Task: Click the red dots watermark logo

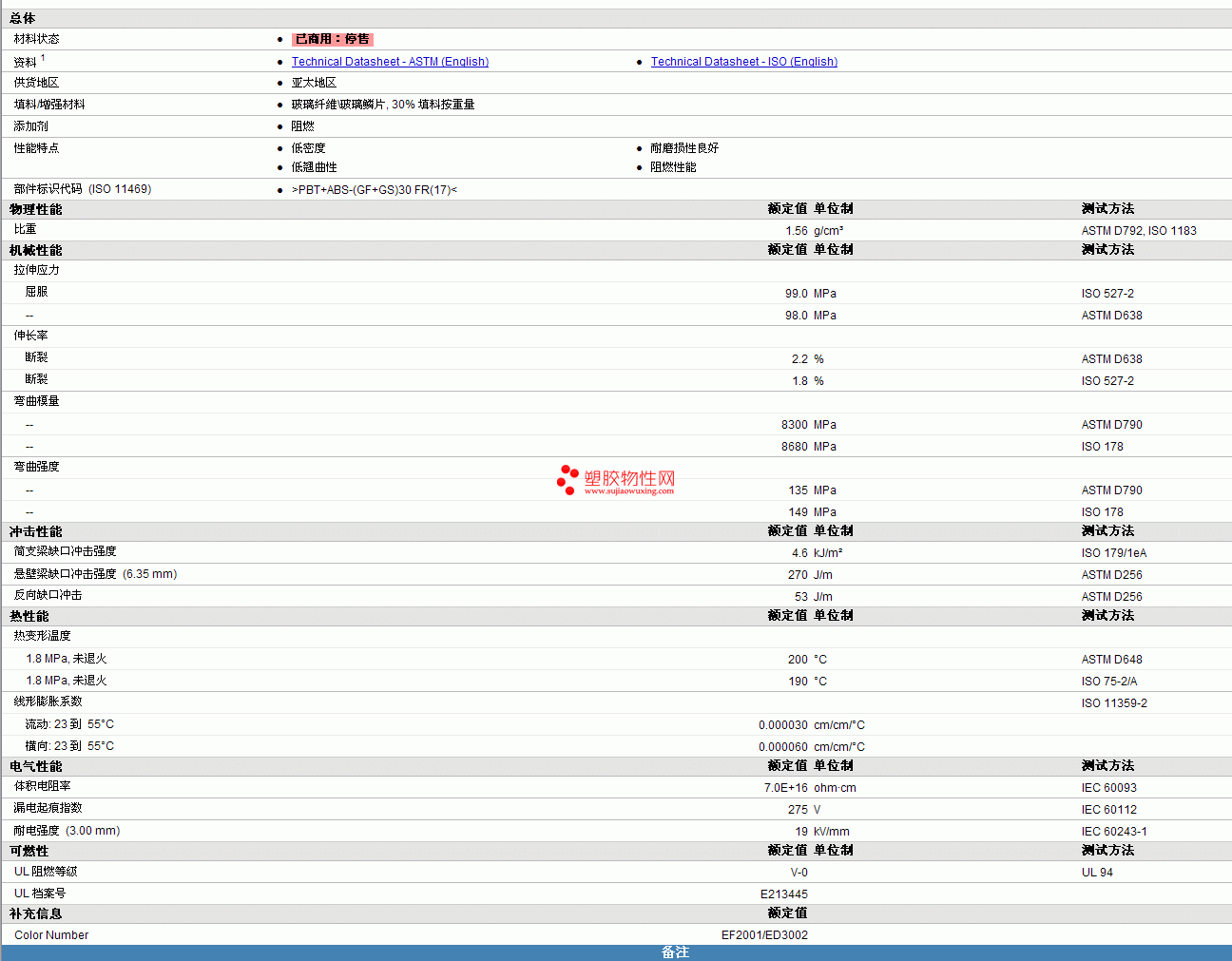Action: point(568,480)
